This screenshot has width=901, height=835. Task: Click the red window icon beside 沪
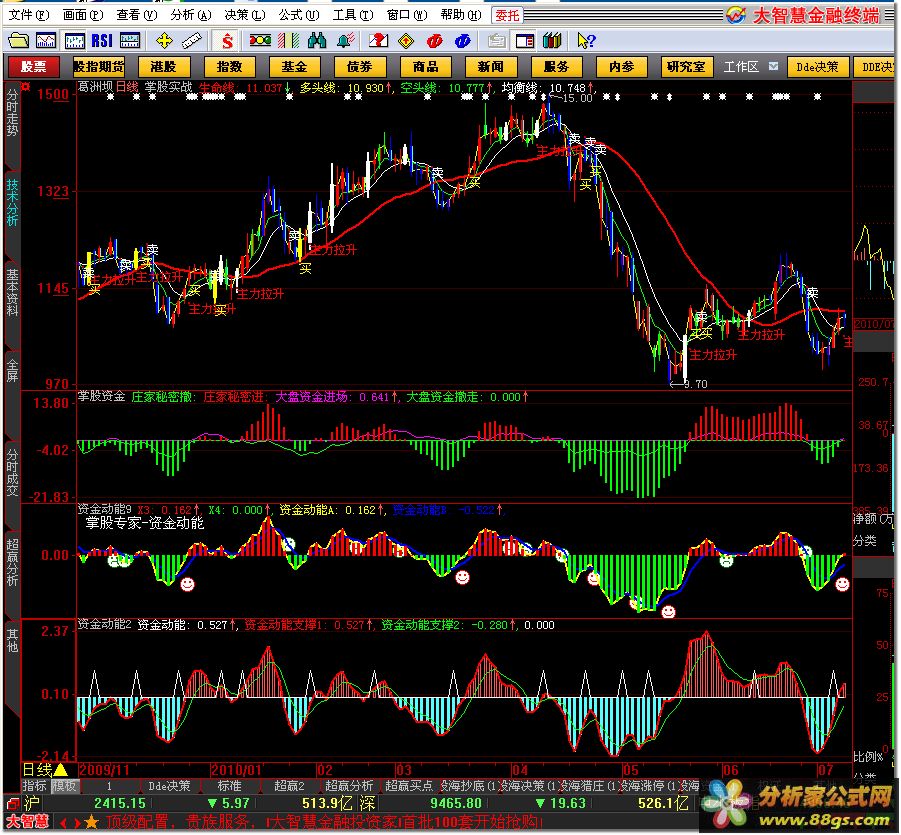(x=12, y=803)
